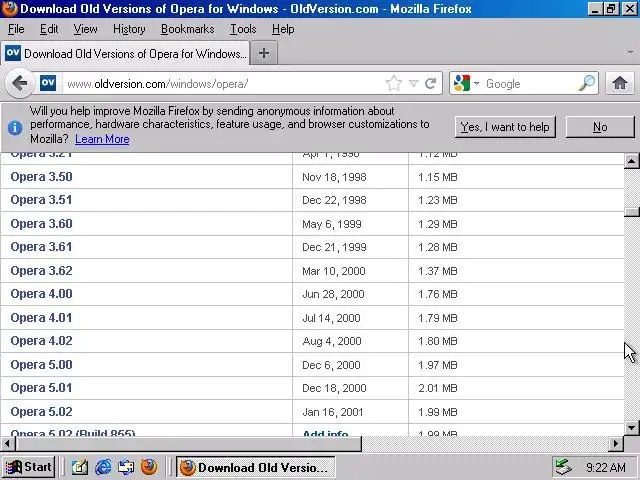Click the blue info icon in notification bar
This screenshot has height=480, width=640.
[x=15, y=128]
